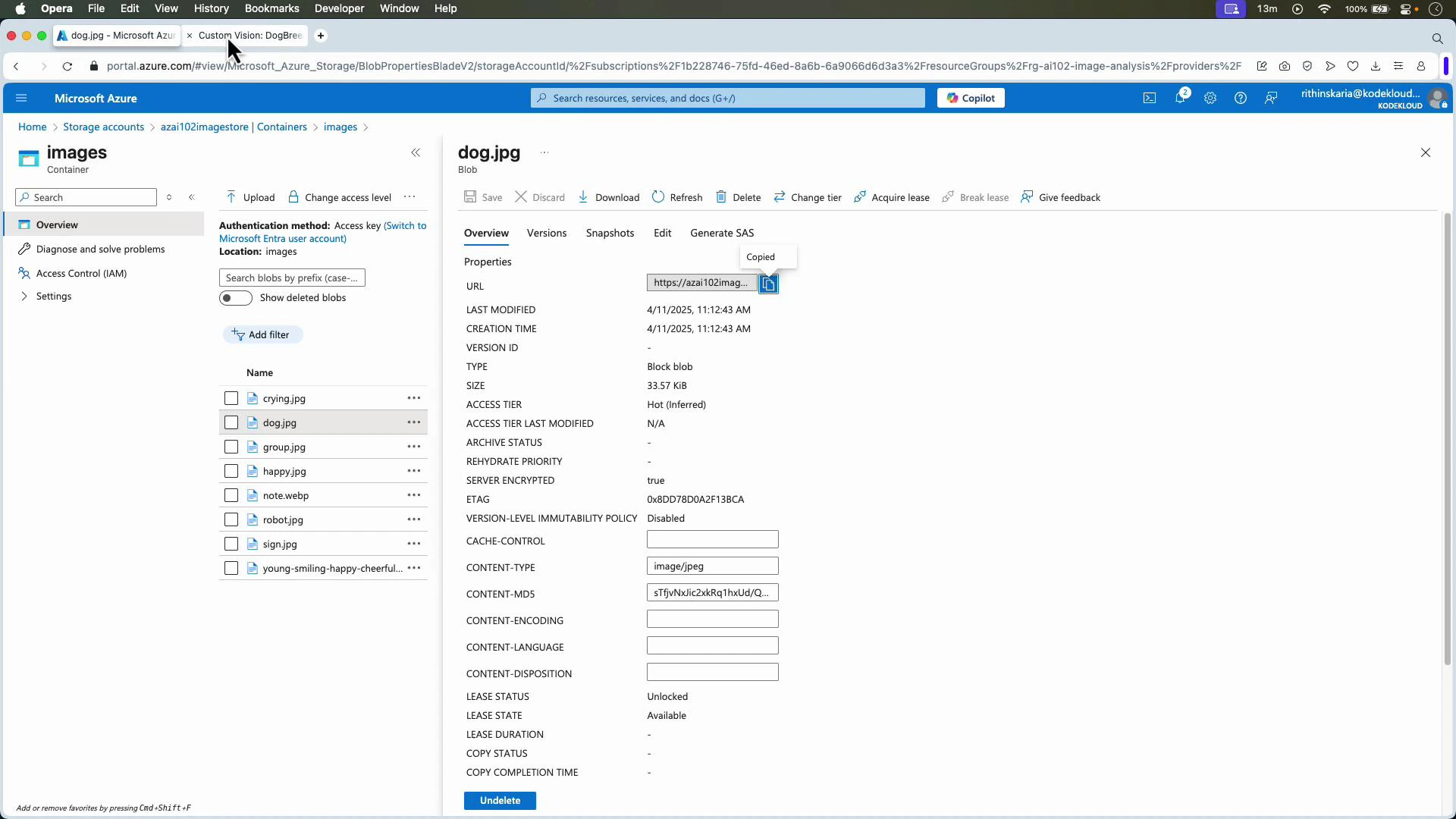This screenshot has height=819, width=1456.
Task: Open the Azure portal hamburger menu
Action: pyautogui.click(x=21, y=98)
